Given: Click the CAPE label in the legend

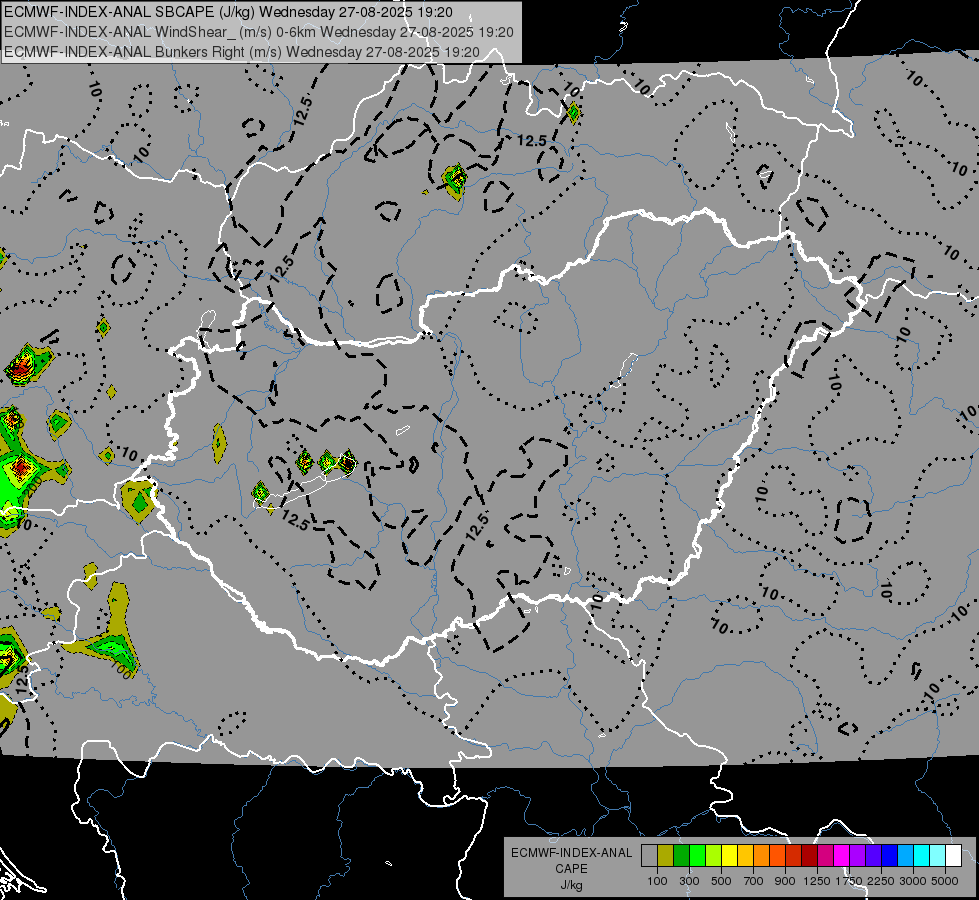Looking at the screenshot, I should (571, 869).
